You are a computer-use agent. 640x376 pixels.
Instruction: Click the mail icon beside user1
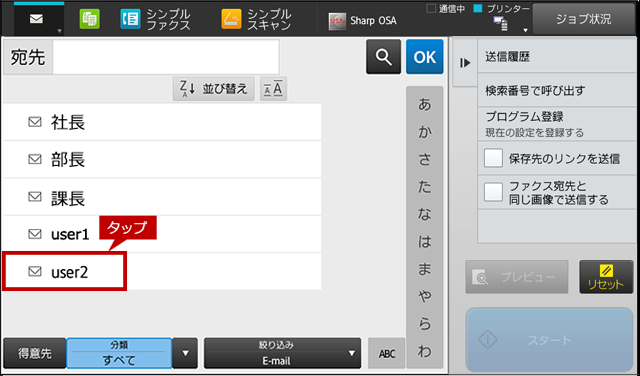tap(35, 234)
